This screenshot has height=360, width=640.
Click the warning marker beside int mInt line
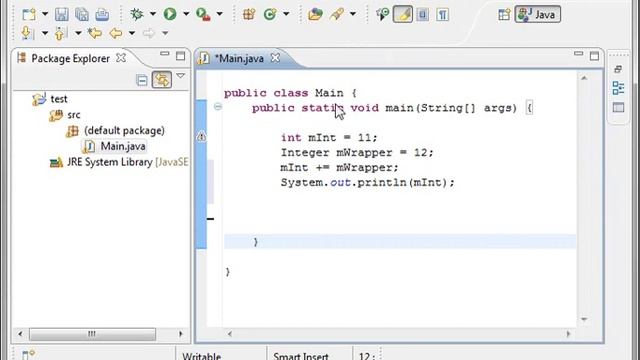click(201, 136)
